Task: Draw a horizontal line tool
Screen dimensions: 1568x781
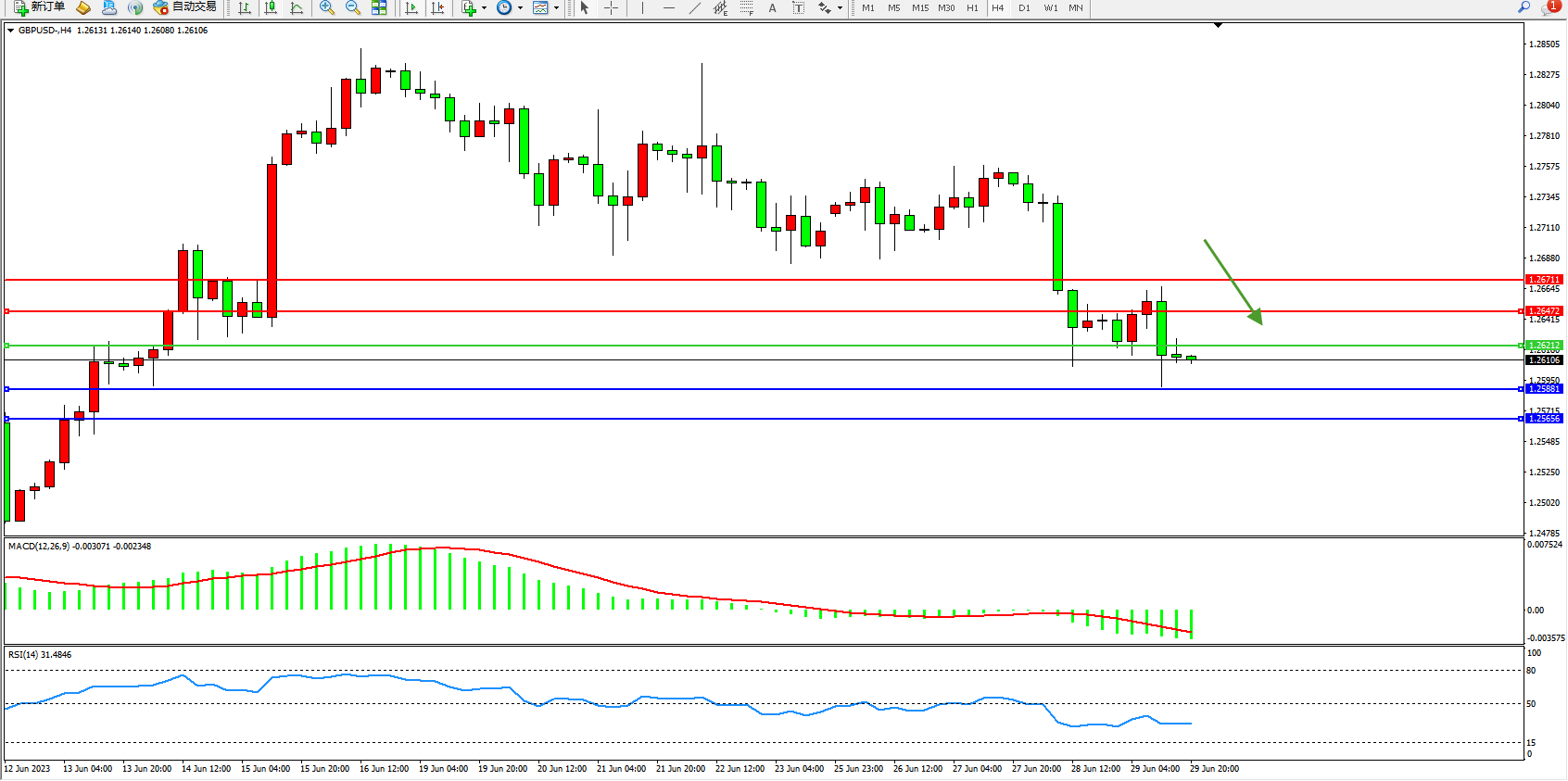Action: pos(668,7)
